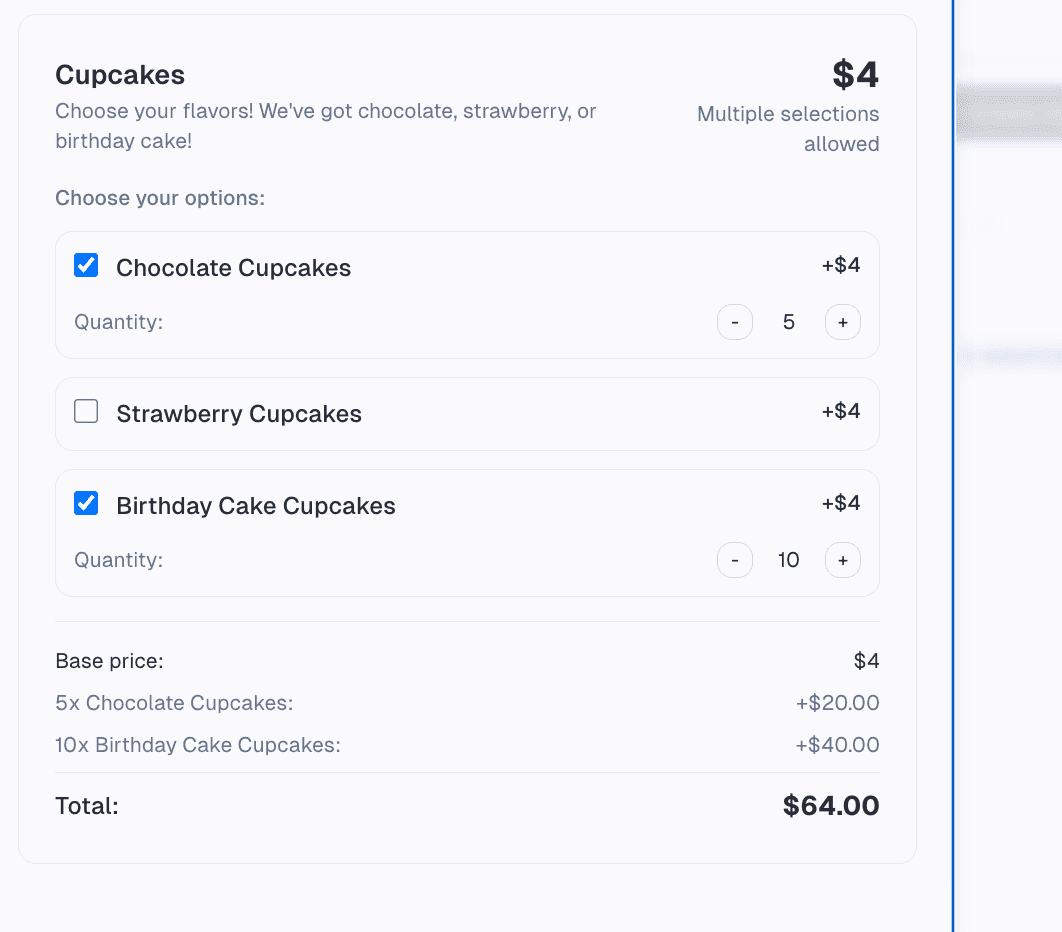The width and height of the screenshot is (1062, 932).
Task: Click the +$4 label beside Strawberry Cupcakes
Action: tap(840, 413)
